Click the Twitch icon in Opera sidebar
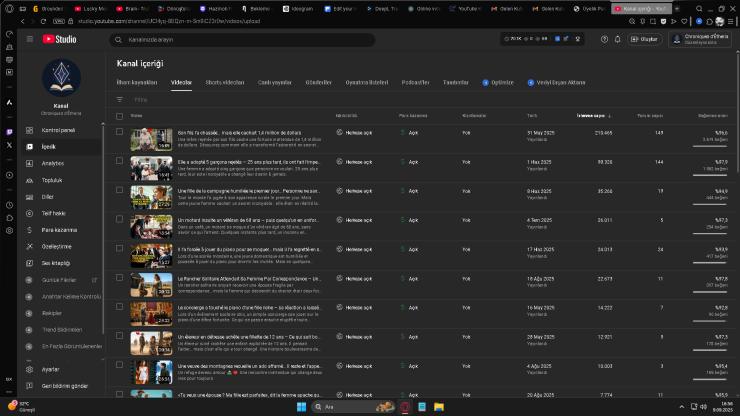This screenshot has width=740, height=416. [x=9, y=132]
